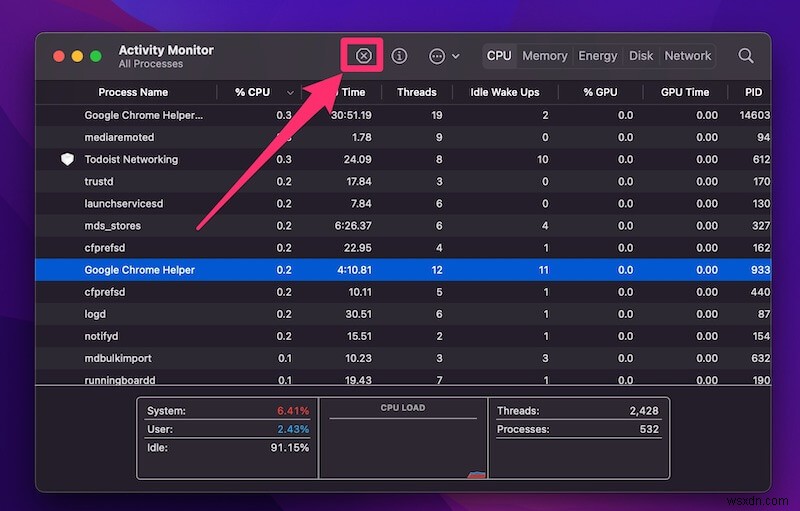Toggle the % CPU sort direction chevron
This screenshot has width=800, height=511.
click(x=290, y=93)
